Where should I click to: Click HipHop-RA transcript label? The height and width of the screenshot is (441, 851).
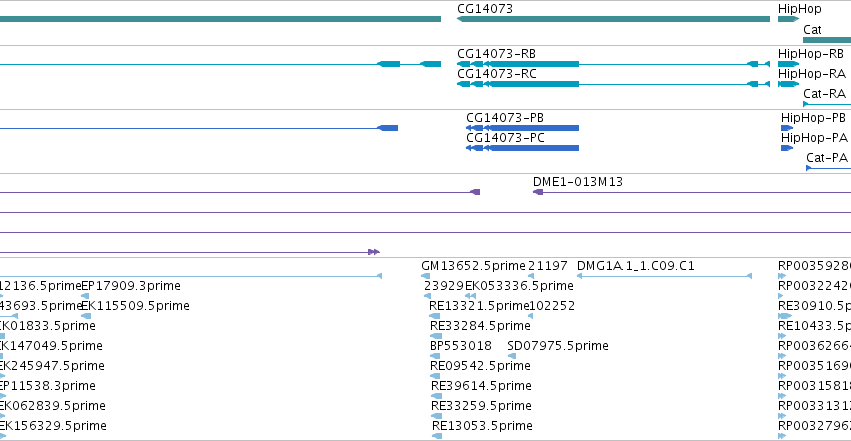(811, 74)
